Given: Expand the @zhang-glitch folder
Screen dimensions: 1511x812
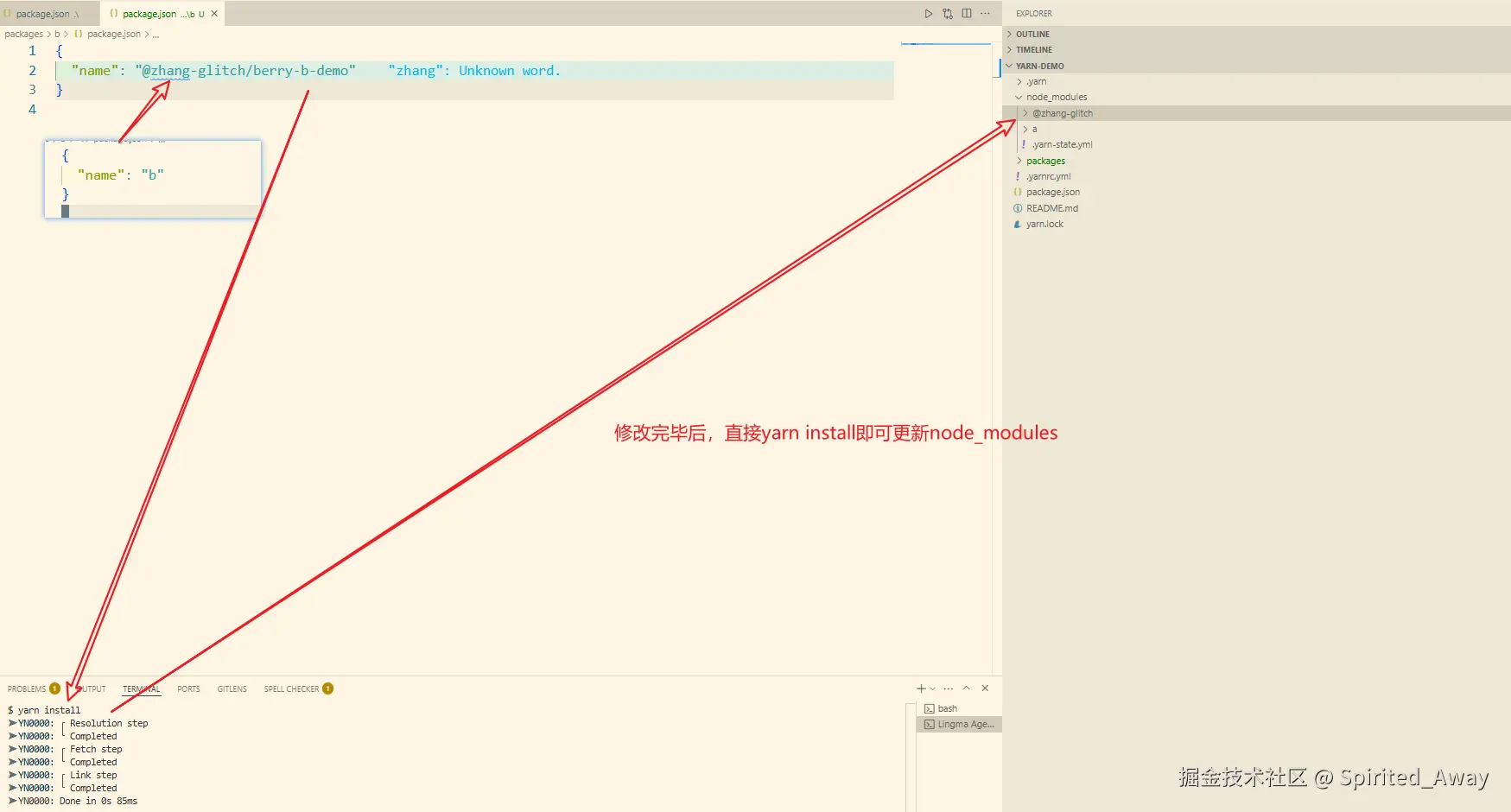Looking at the screenshot, I should pyautogui.click(x=1062, y=113).
